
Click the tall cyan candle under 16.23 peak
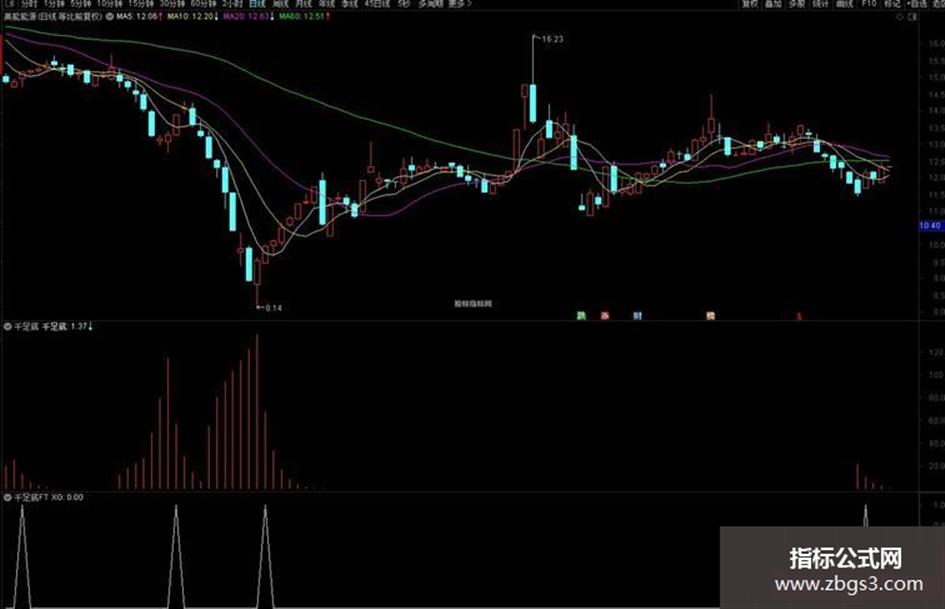pos(533,103)
